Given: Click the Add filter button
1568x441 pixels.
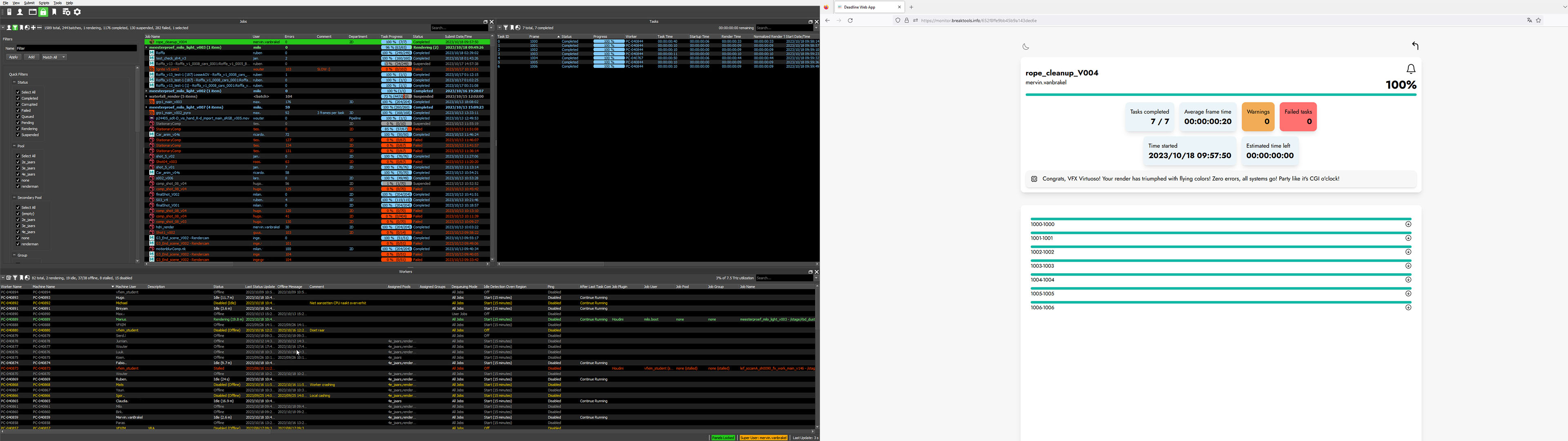Looking at the screenshot, I should coord(32,57).
